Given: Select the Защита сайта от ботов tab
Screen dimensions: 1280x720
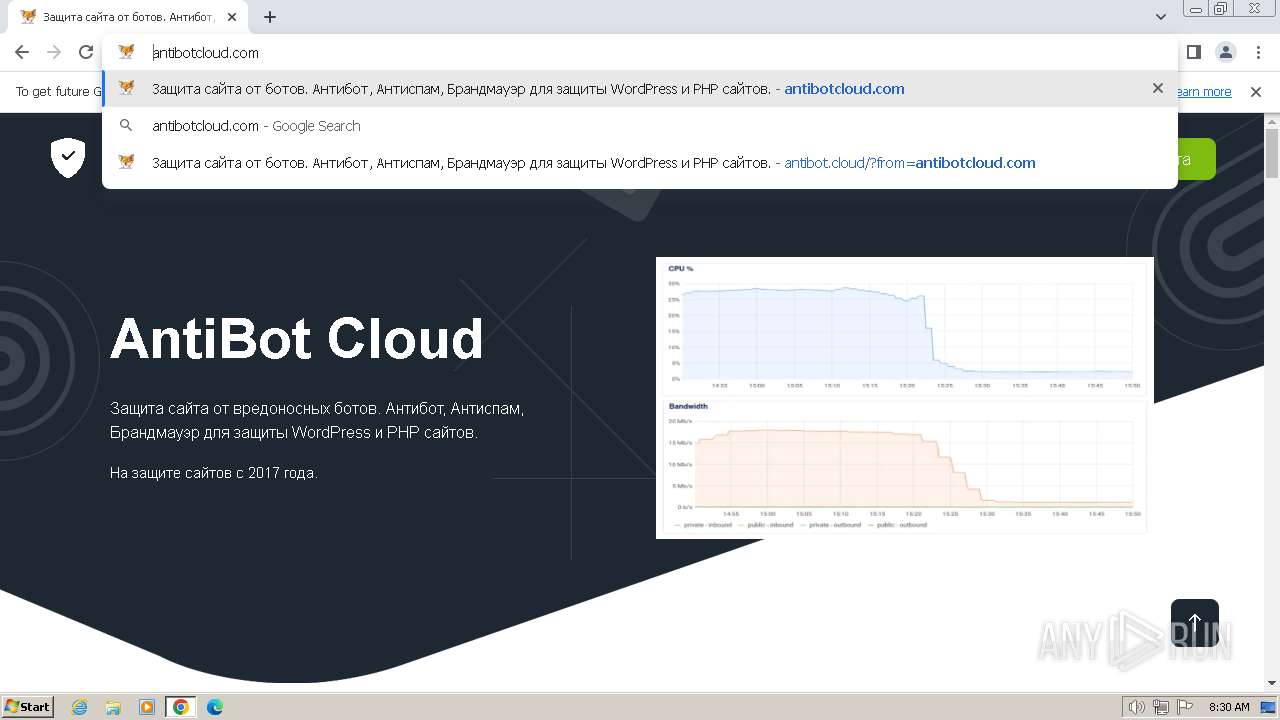Looking at the screenshot, I should coord(130,17).
